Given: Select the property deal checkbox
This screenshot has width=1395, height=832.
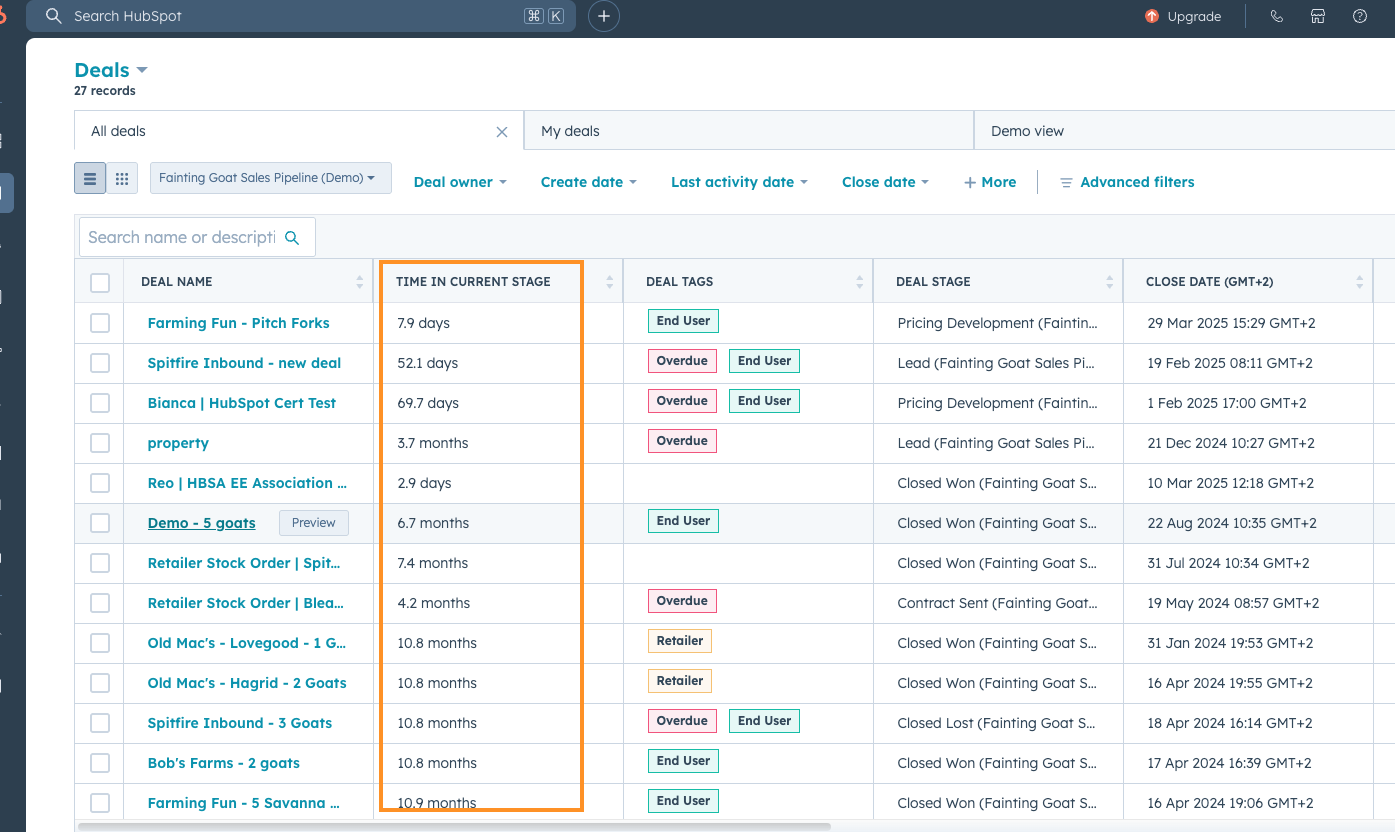Looking at the screenshot, I should point(100,443).
